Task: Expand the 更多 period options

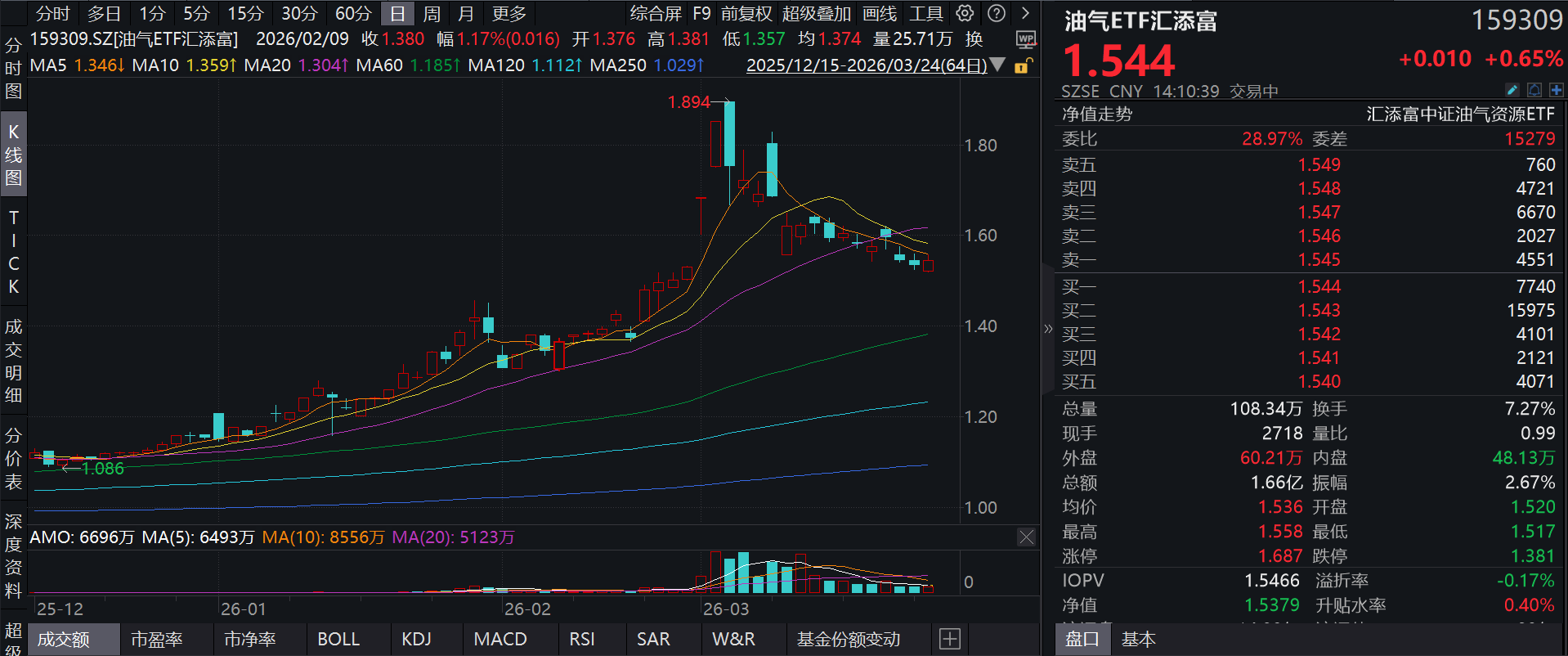Action: 508,14
